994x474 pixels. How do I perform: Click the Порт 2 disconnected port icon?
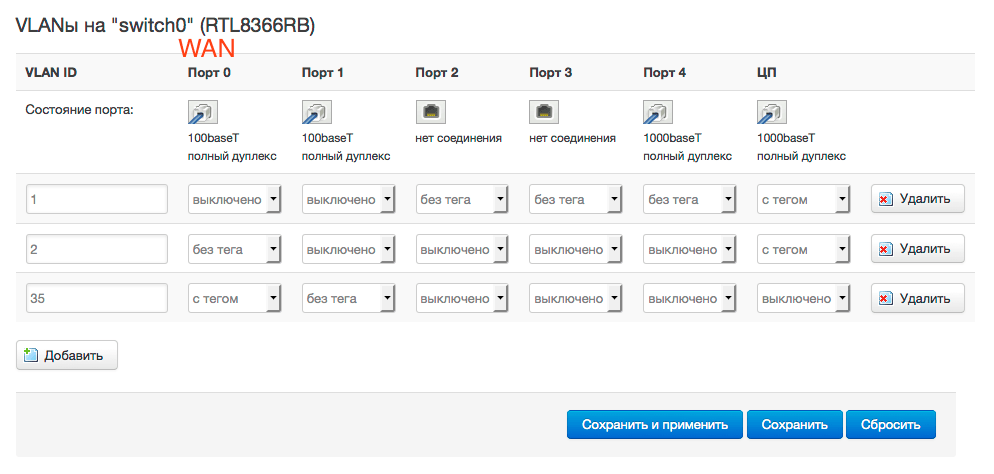430,113
